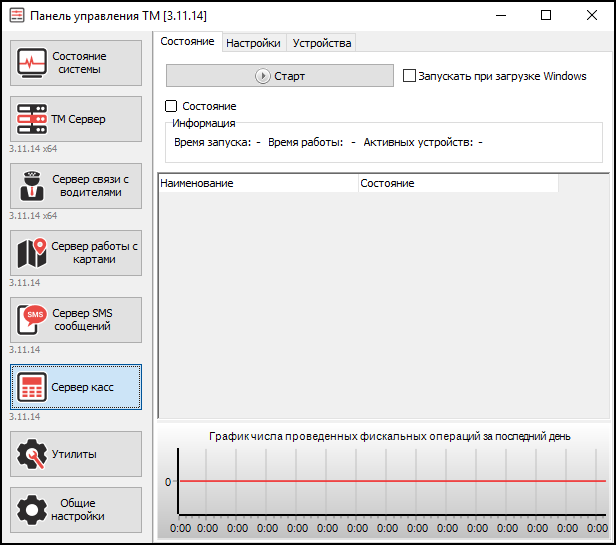Select the Состояние tab
The image size is (616, 545).
[x=187, y=42]
